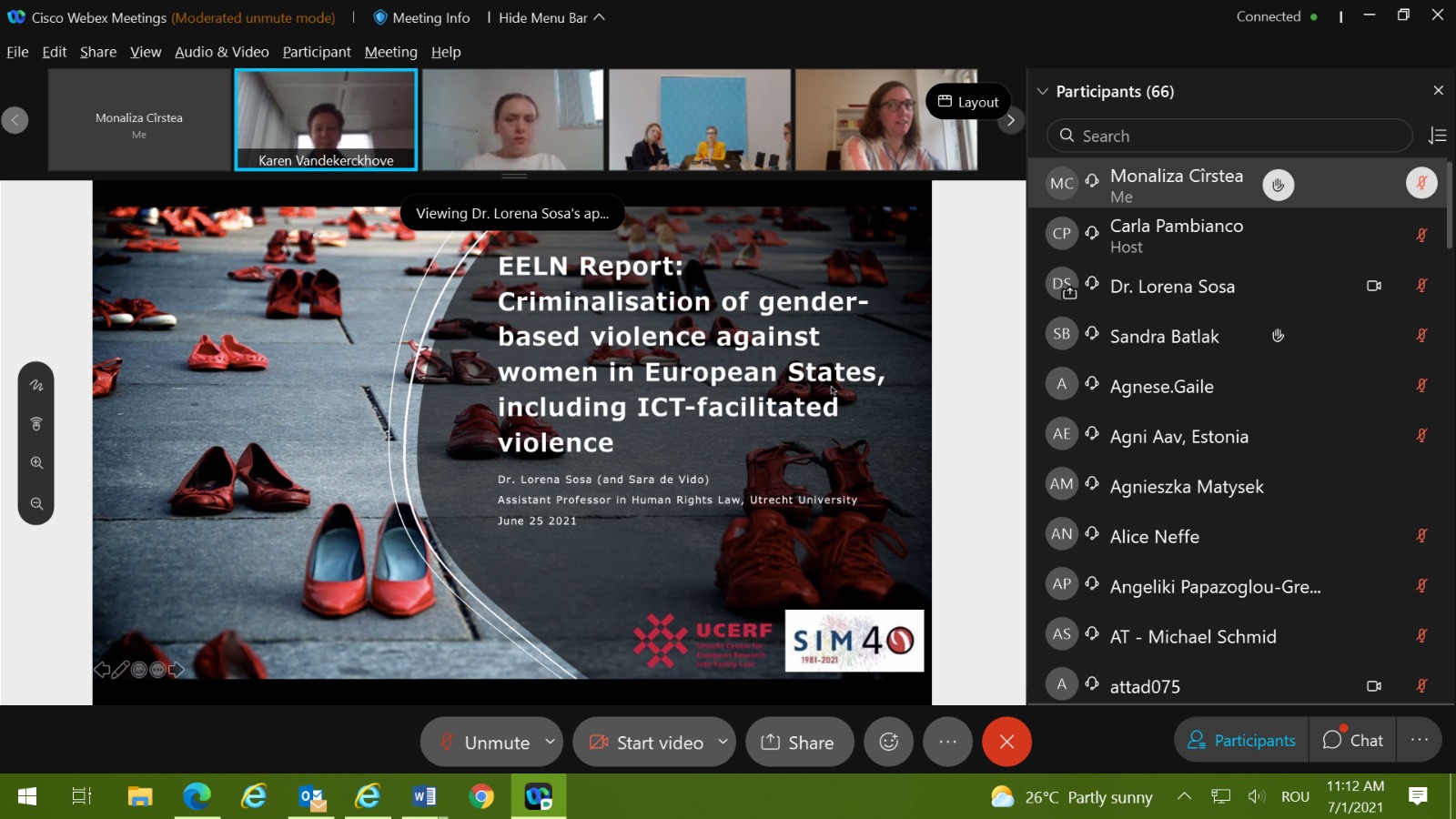Screen dimensions: 1456x819
Task: Collapse the Participants (66) section
Action: (1043, 91)
